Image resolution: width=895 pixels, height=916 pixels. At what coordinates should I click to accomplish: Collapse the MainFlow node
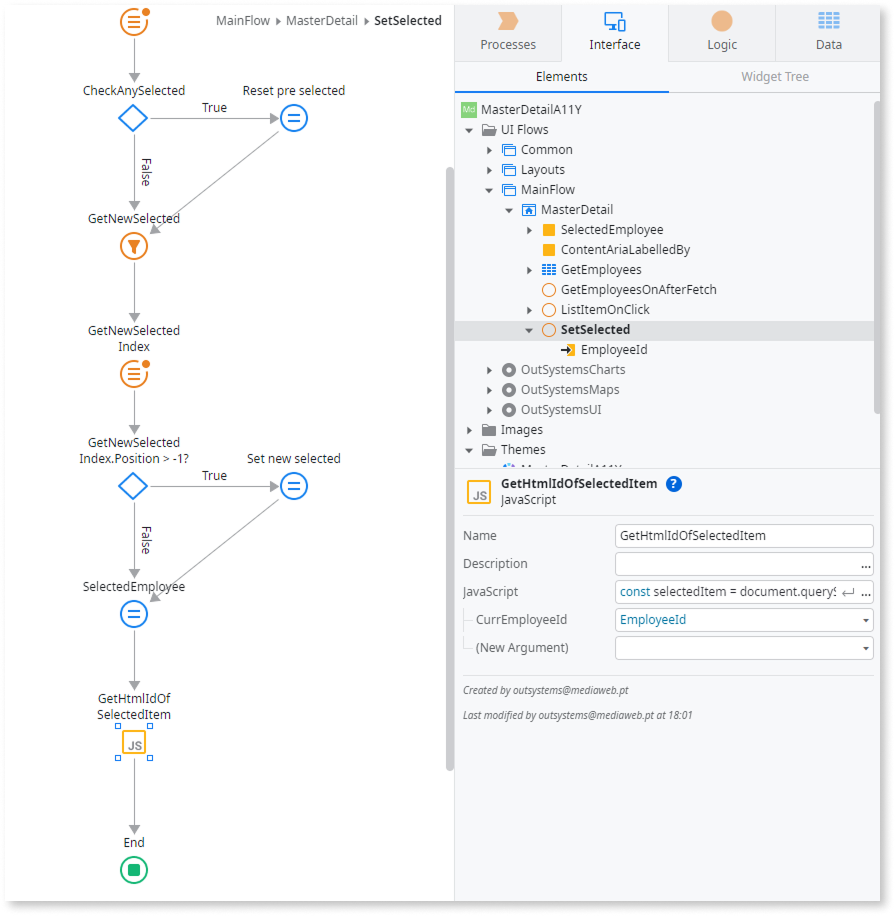(x=490, y=190)
